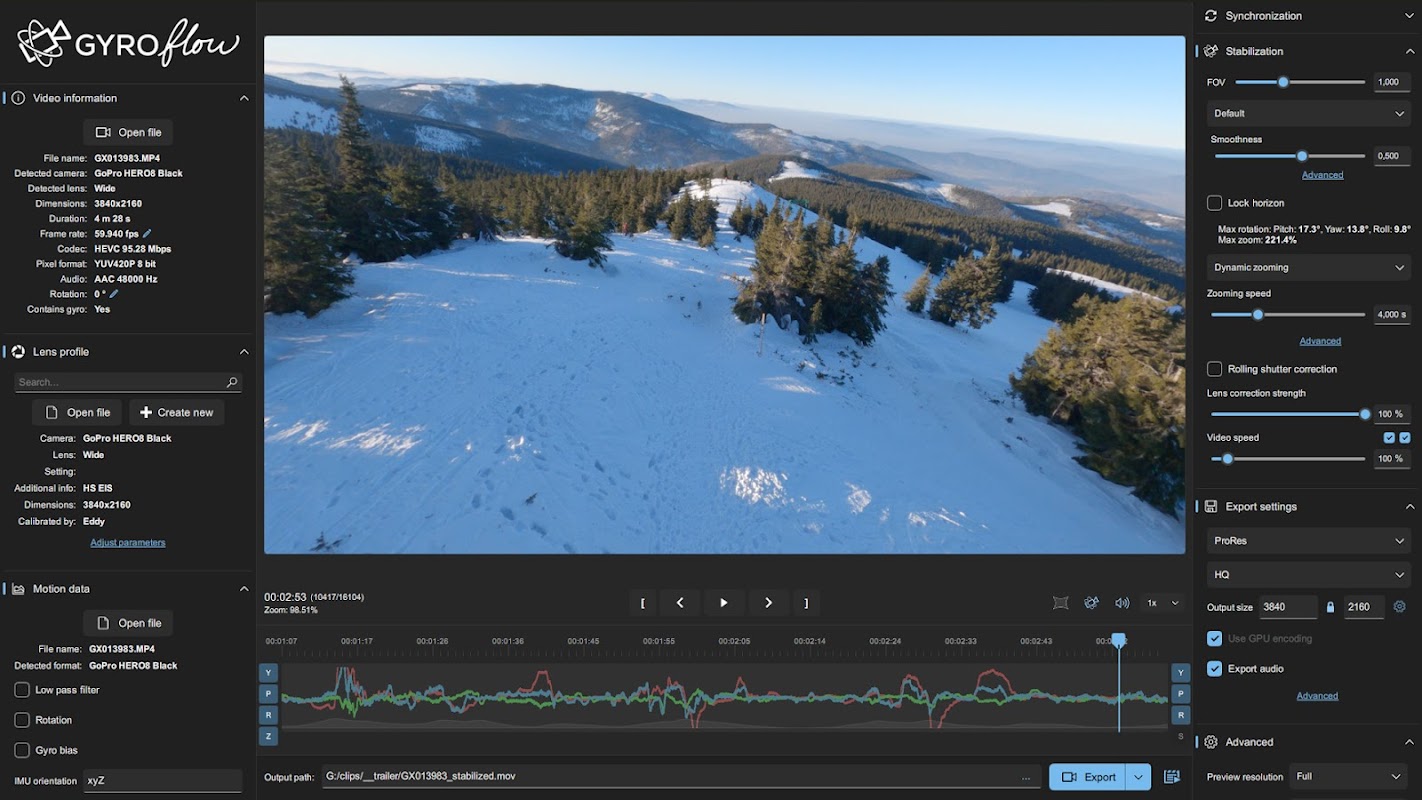1422x800 pixels.
Task: Enable Lock horizon checkbox
Action: coord(1214,203)
